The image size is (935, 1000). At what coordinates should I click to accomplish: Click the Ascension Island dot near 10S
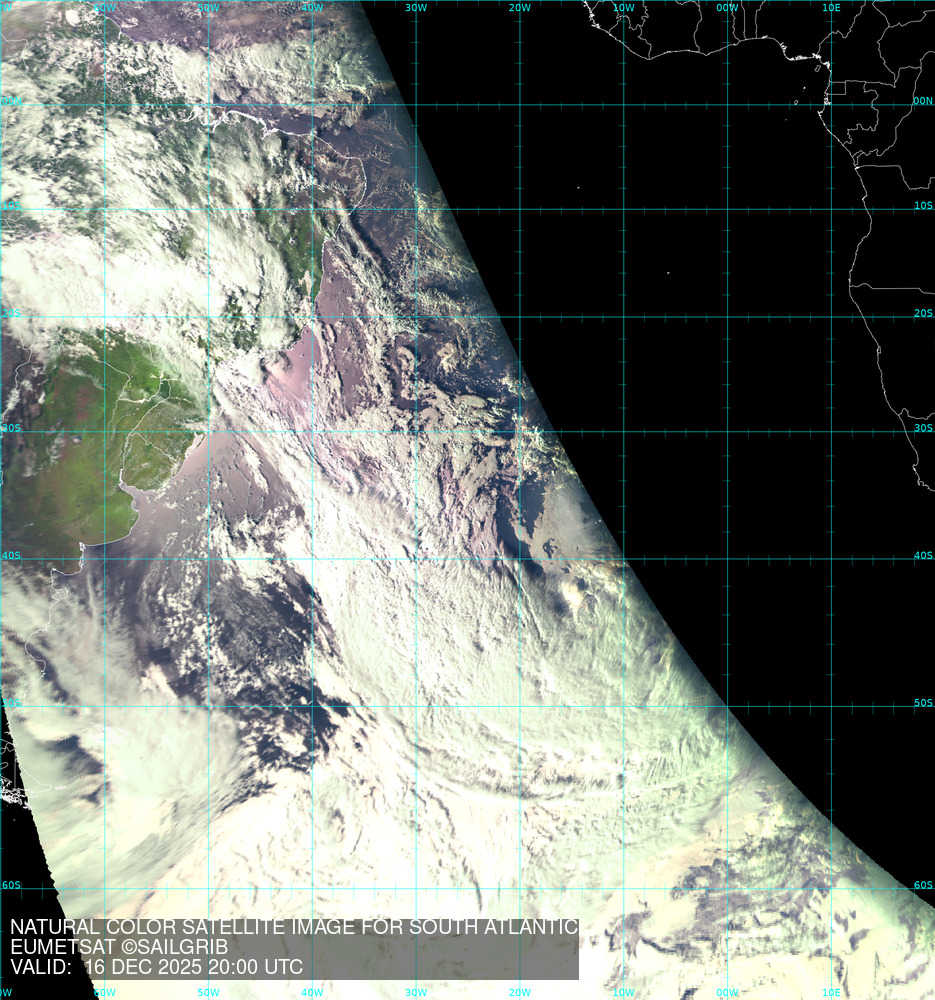[x=578, y=186]
